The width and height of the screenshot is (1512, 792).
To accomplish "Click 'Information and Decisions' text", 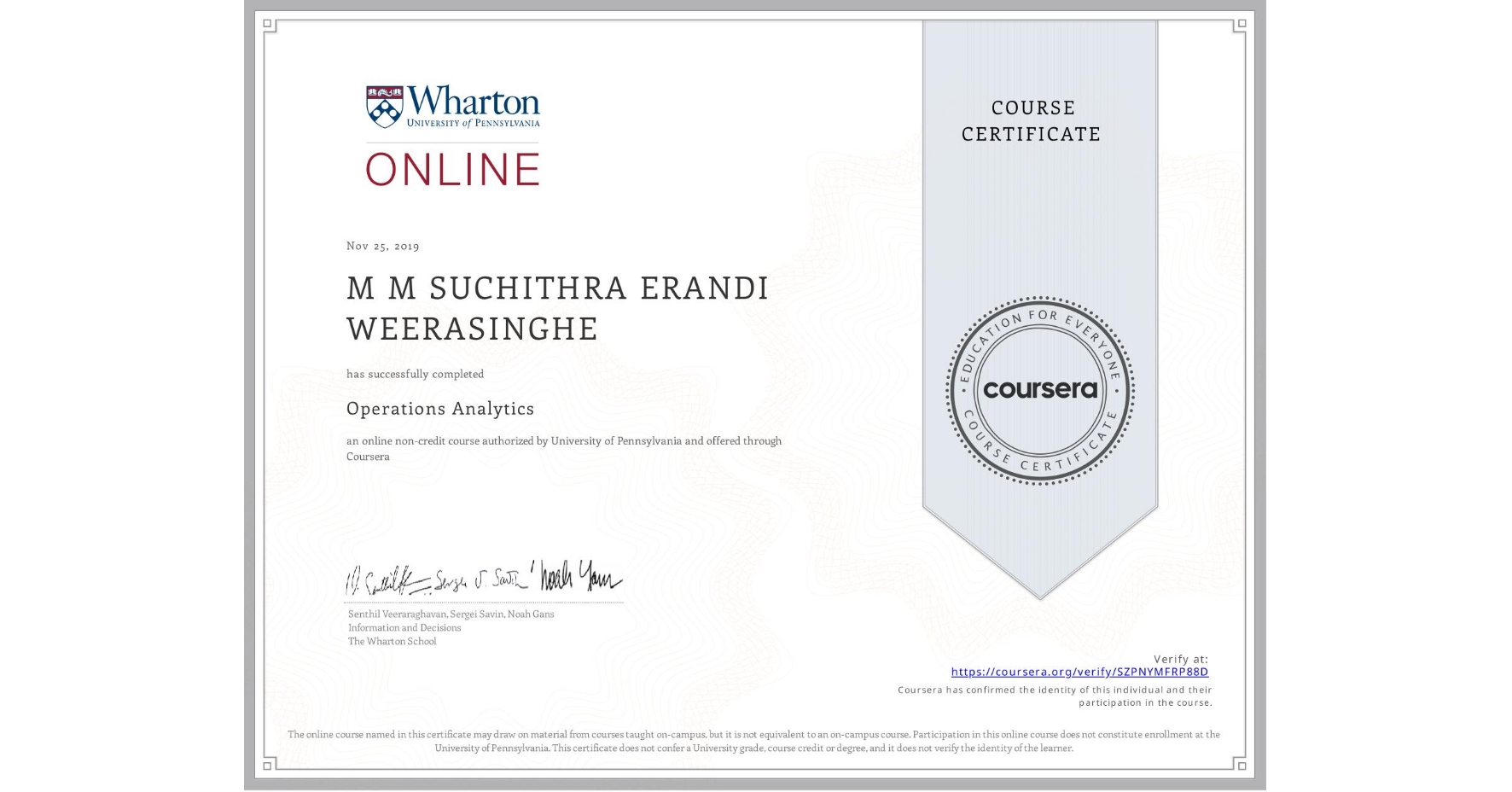I will (404, 627).
